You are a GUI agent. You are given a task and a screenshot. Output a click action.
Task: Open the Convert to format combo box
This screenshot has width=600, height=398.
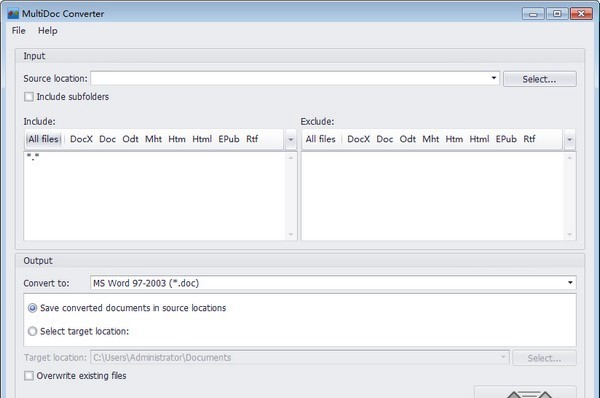(x=333, y=283)
